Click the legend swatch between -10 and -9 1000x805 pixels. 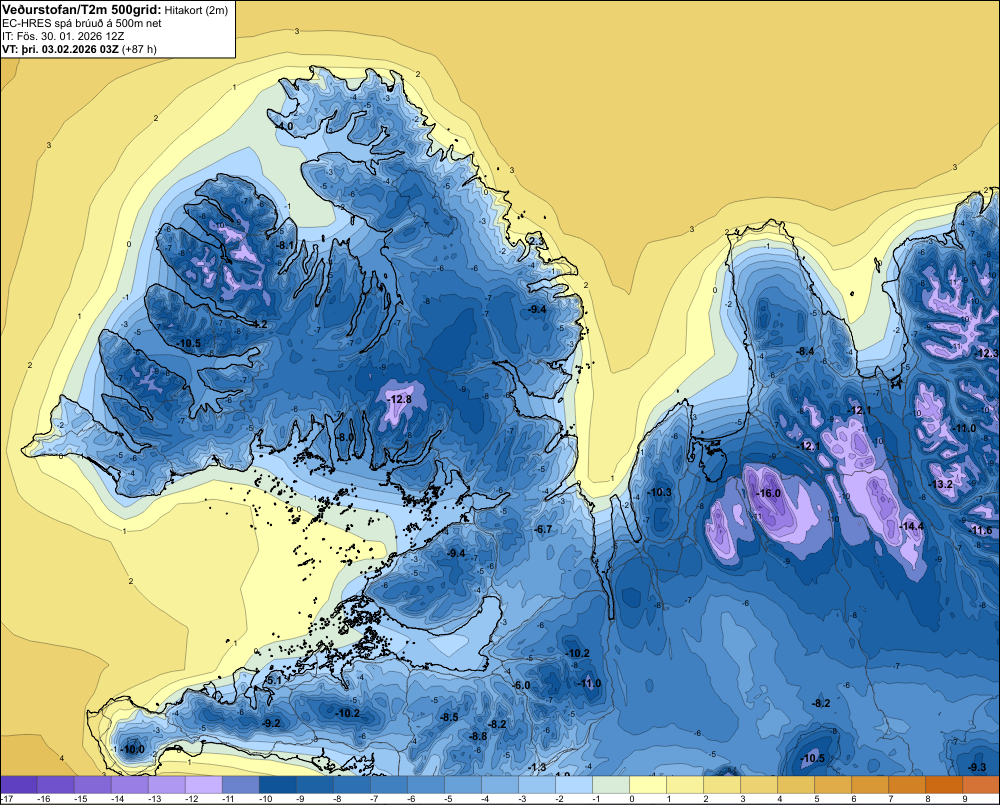[x=278, y=784]
